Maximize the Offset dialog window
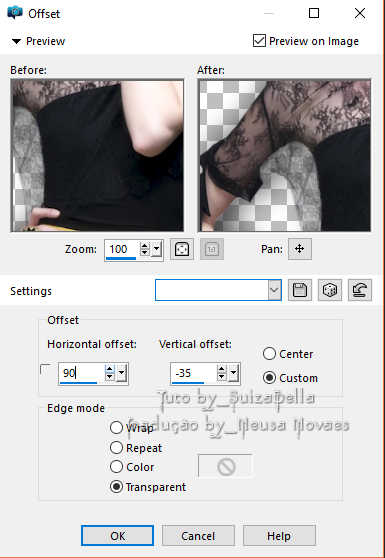 (x=314, y=13)
